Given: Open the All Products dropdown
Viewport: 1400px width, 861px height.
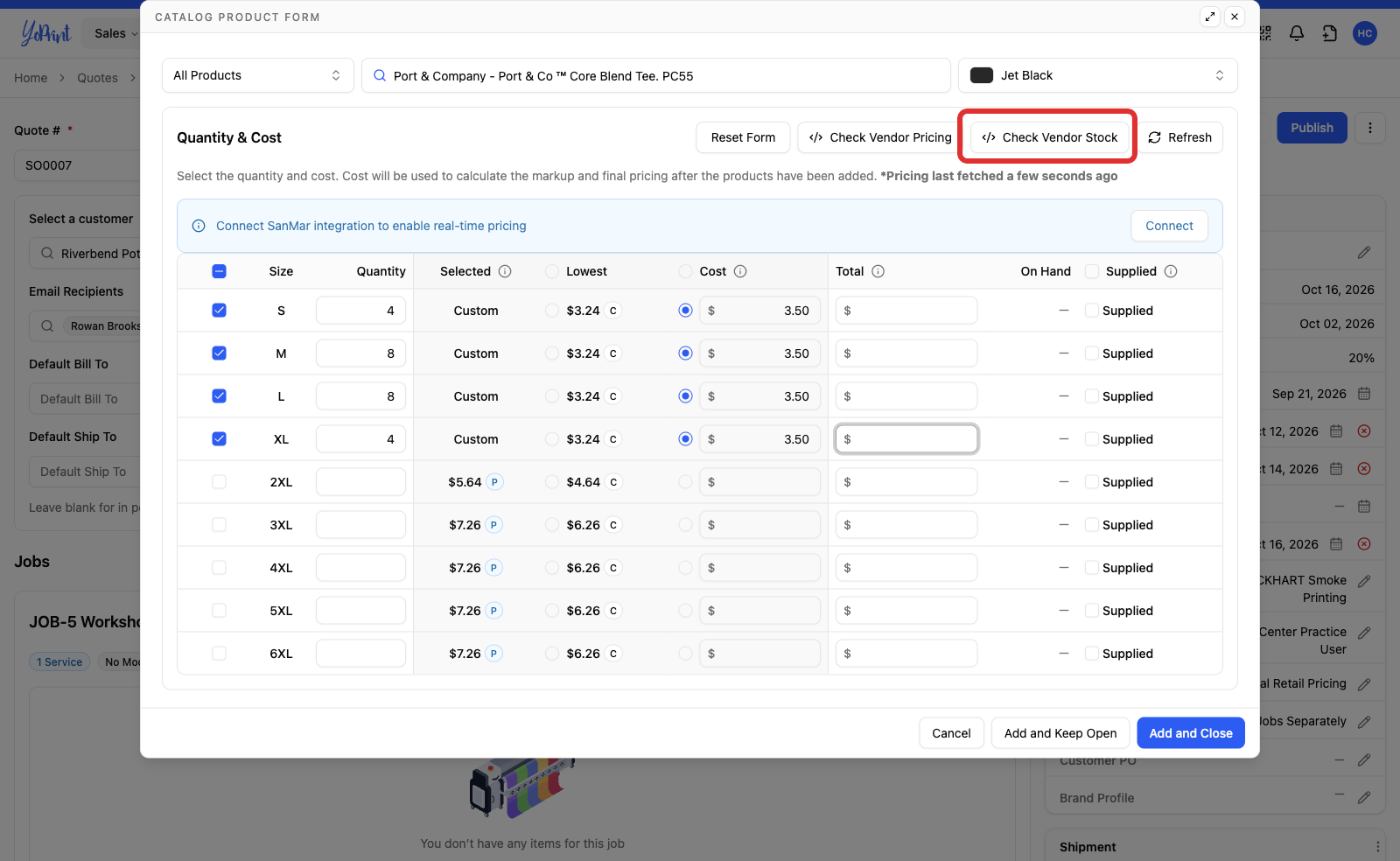Looking at the screenshot, I should (x=258, y=75).
